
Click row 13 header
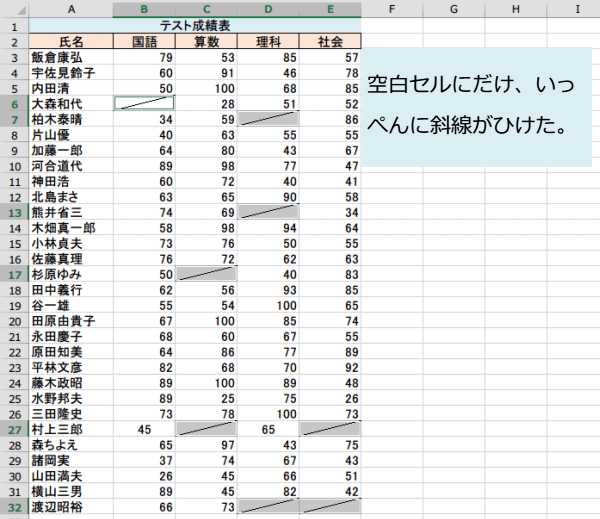click(14, 213)
